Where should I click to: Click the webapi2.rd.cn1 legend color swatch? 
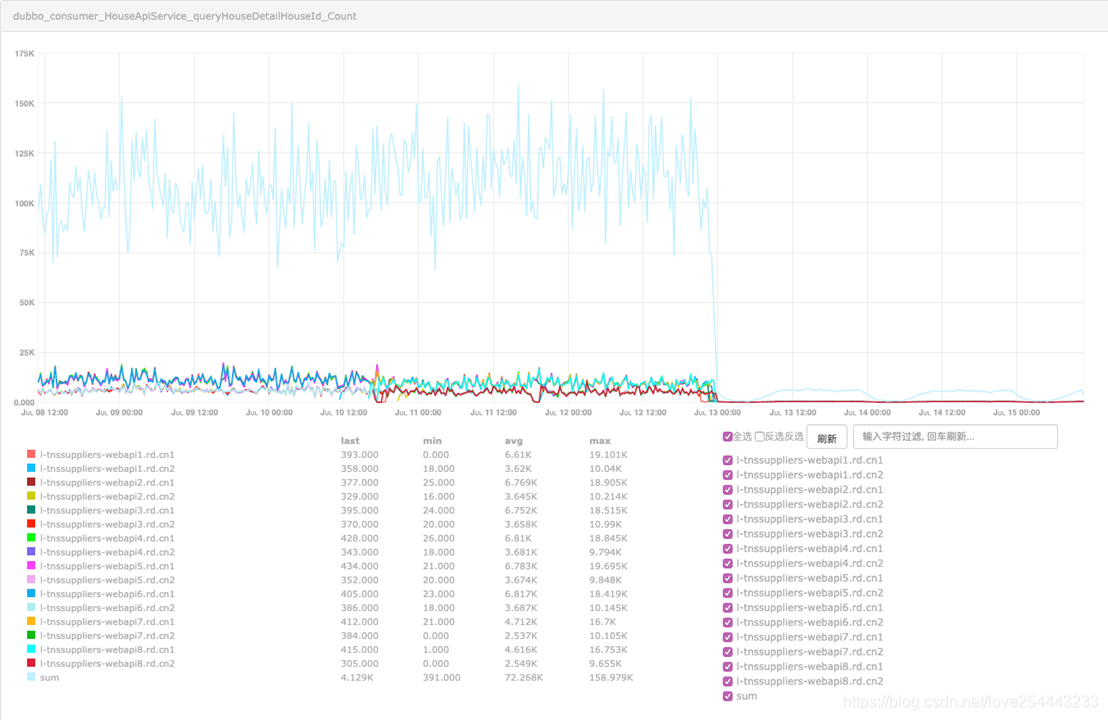pyautogui.click(x=31, y=482)
